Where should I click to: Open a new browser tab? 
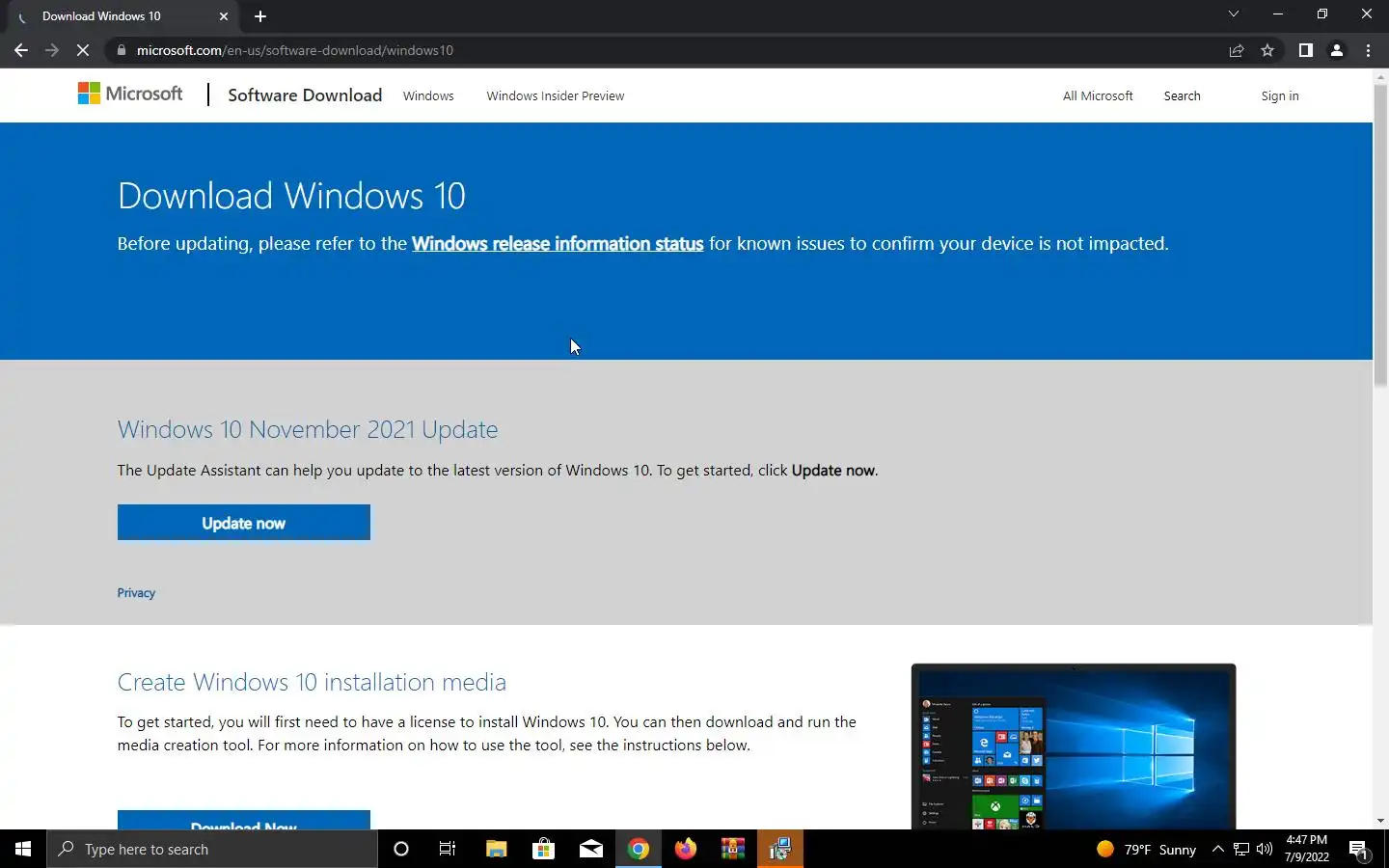coord(260,16)
